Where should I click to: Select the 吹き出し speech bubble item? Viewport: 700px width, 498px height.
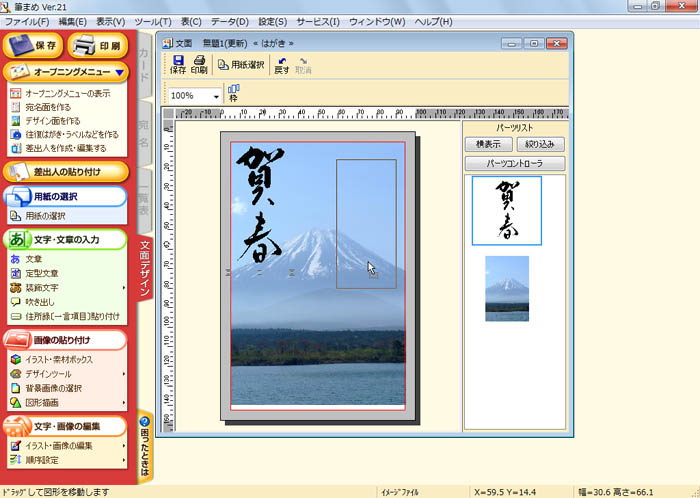click(41, 301)
